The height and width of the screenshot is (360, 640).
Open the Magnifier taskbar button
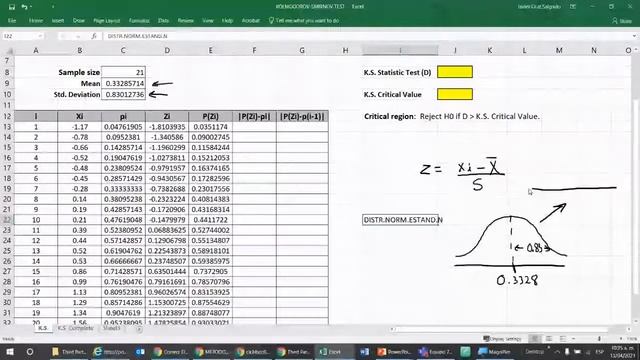tap(495, 351)
